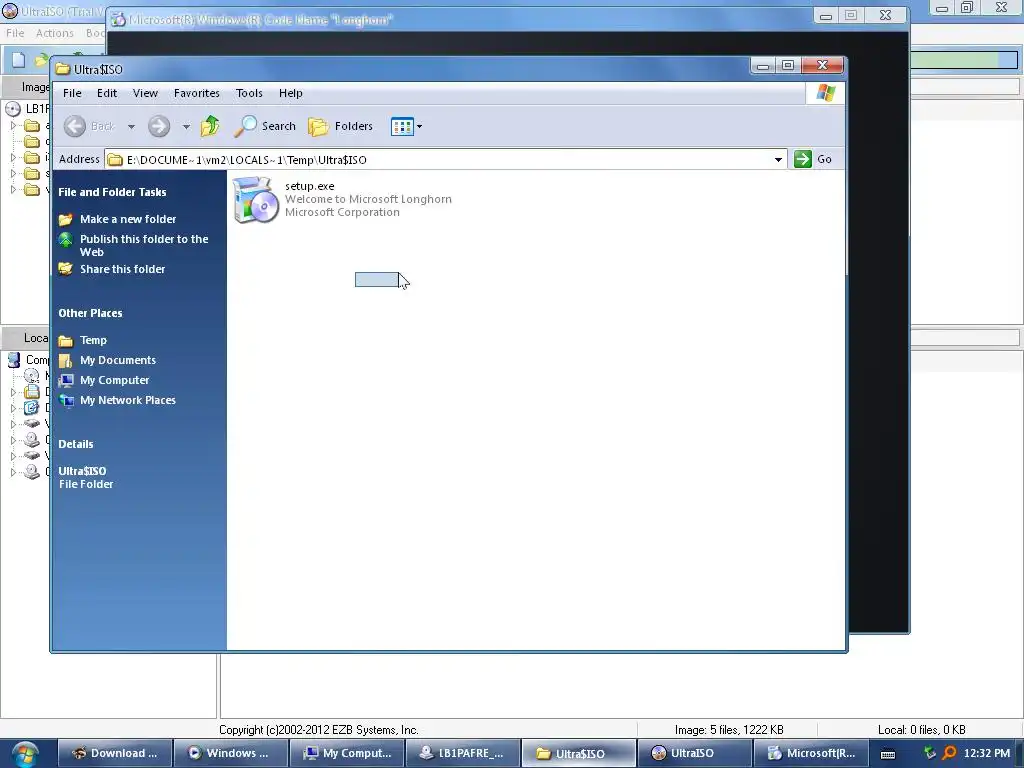Screen dimensions: 1024x768
Task: Click the Ultra$ISO window title folder icon
Action: (x=63, y=69)
